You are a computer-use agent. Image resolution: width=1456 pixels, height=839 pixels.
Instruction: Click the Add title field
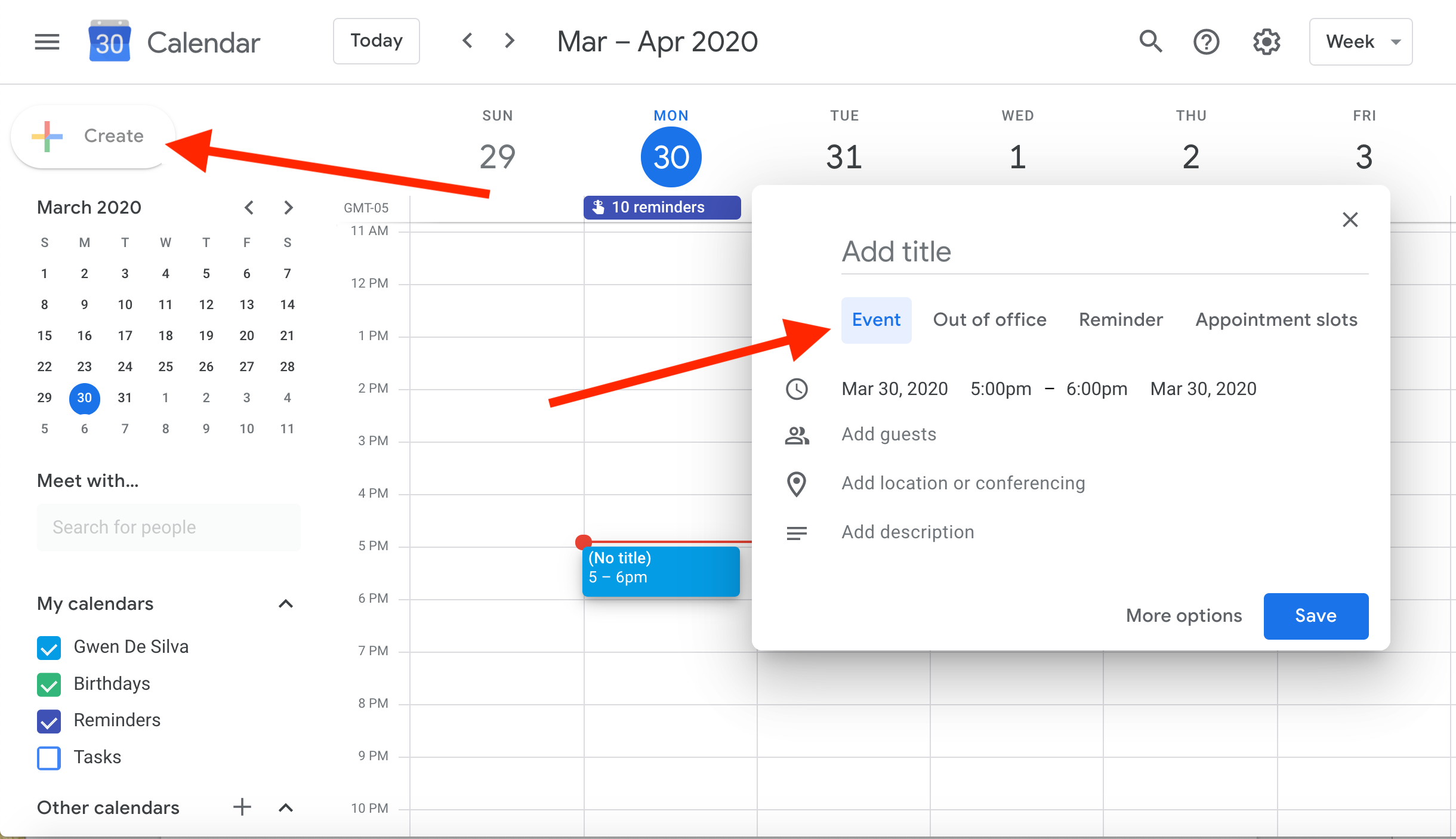pos(1104,252)
